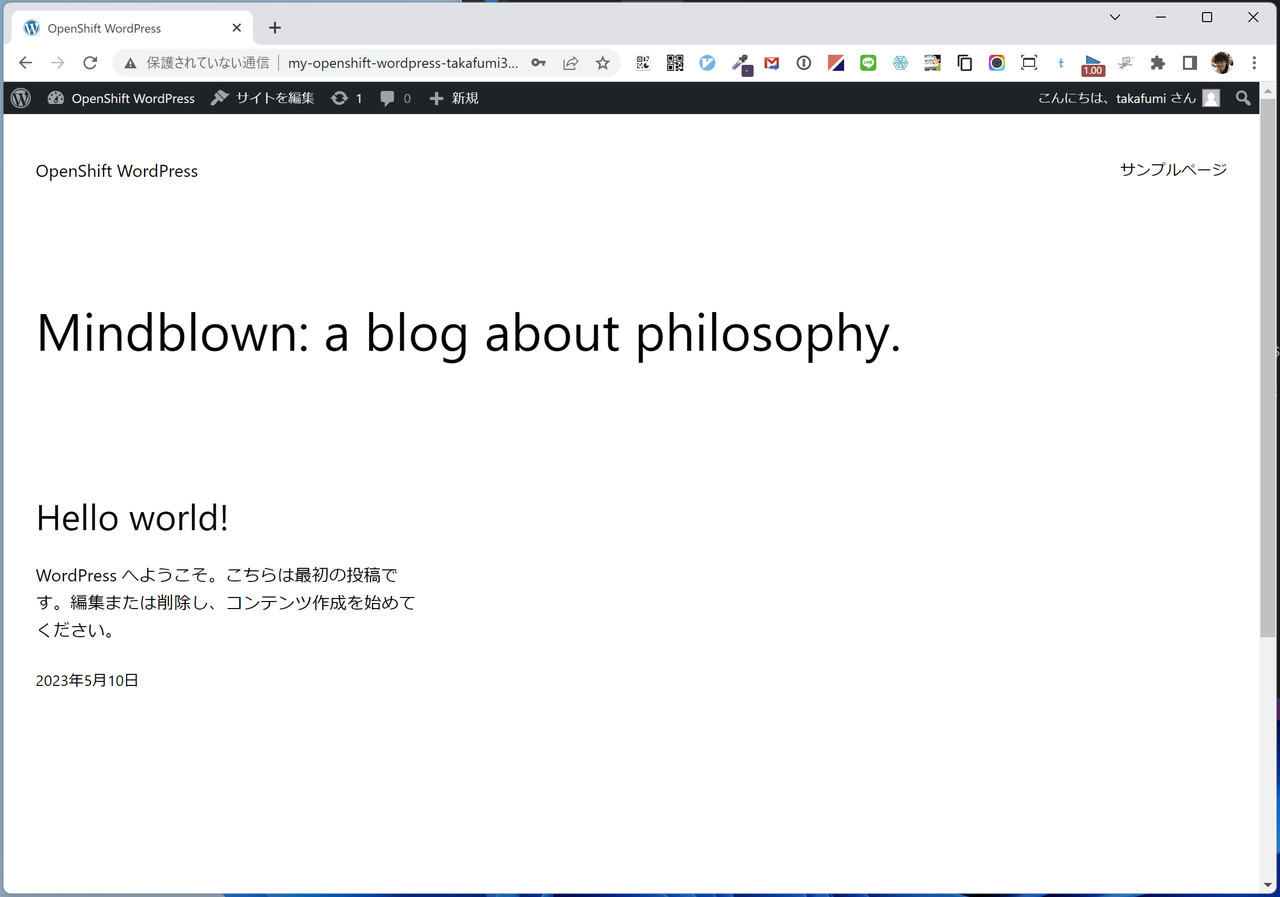View the 1 pending update in admin bar

[x=346, y=98]
